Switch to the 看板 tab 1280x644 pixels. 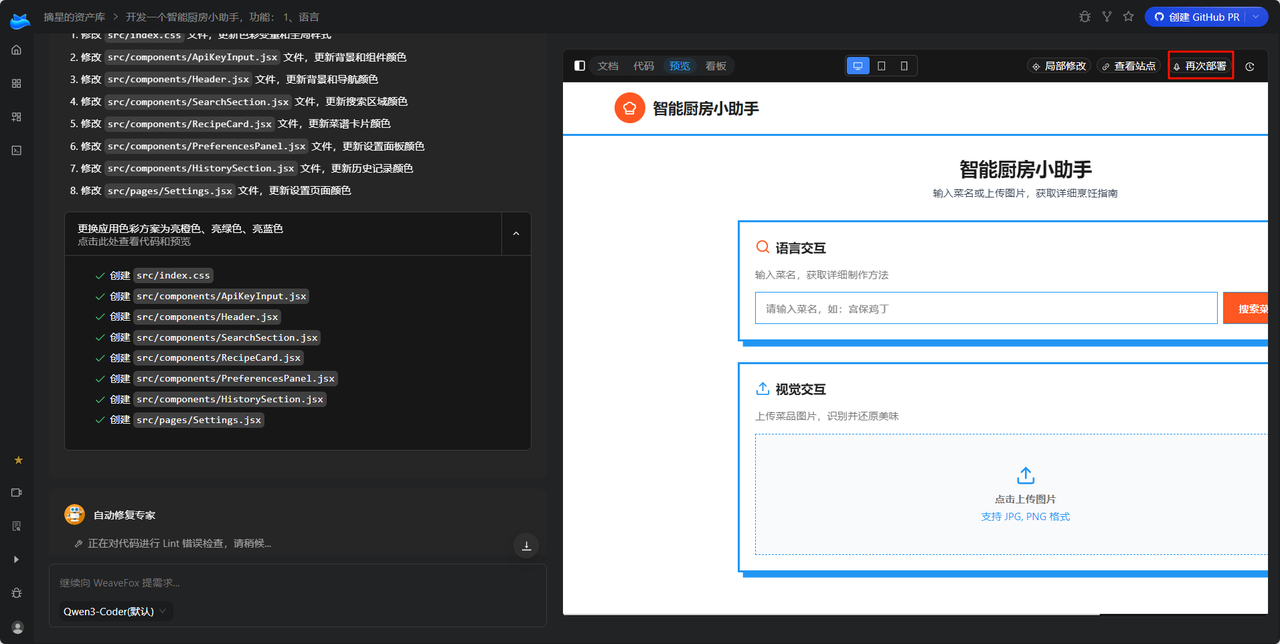[x=715, y=66]
